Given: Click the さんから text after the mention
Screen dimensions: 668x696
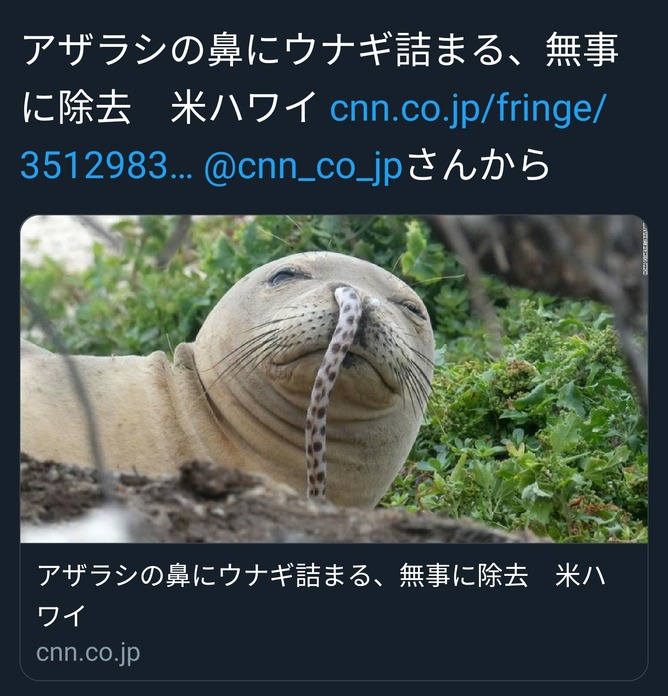Looking at the screenshot, I should (x=478, y=165).
